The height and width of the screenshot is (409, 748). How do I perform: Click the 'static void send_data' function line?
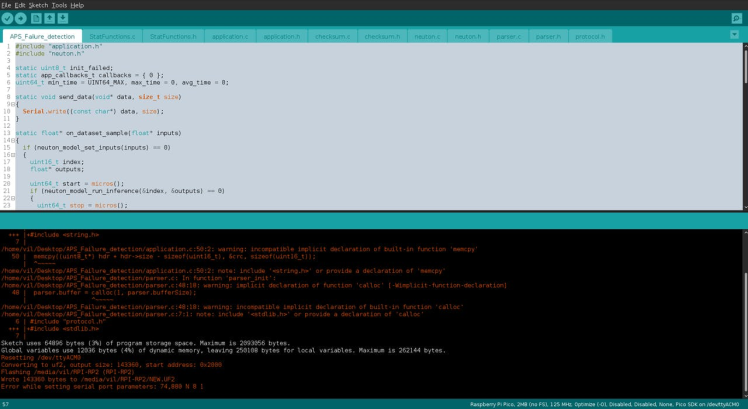tap(98, 97)
